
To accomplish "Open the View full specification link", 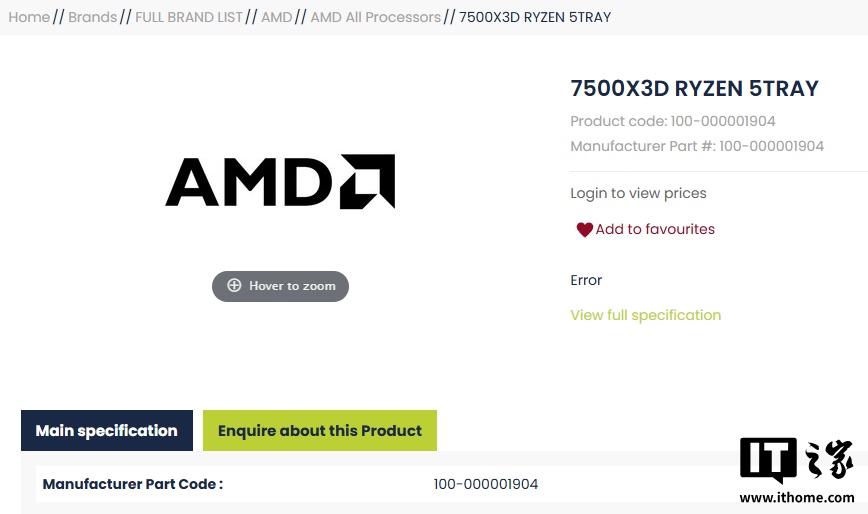I will click(x=645, y=315).
